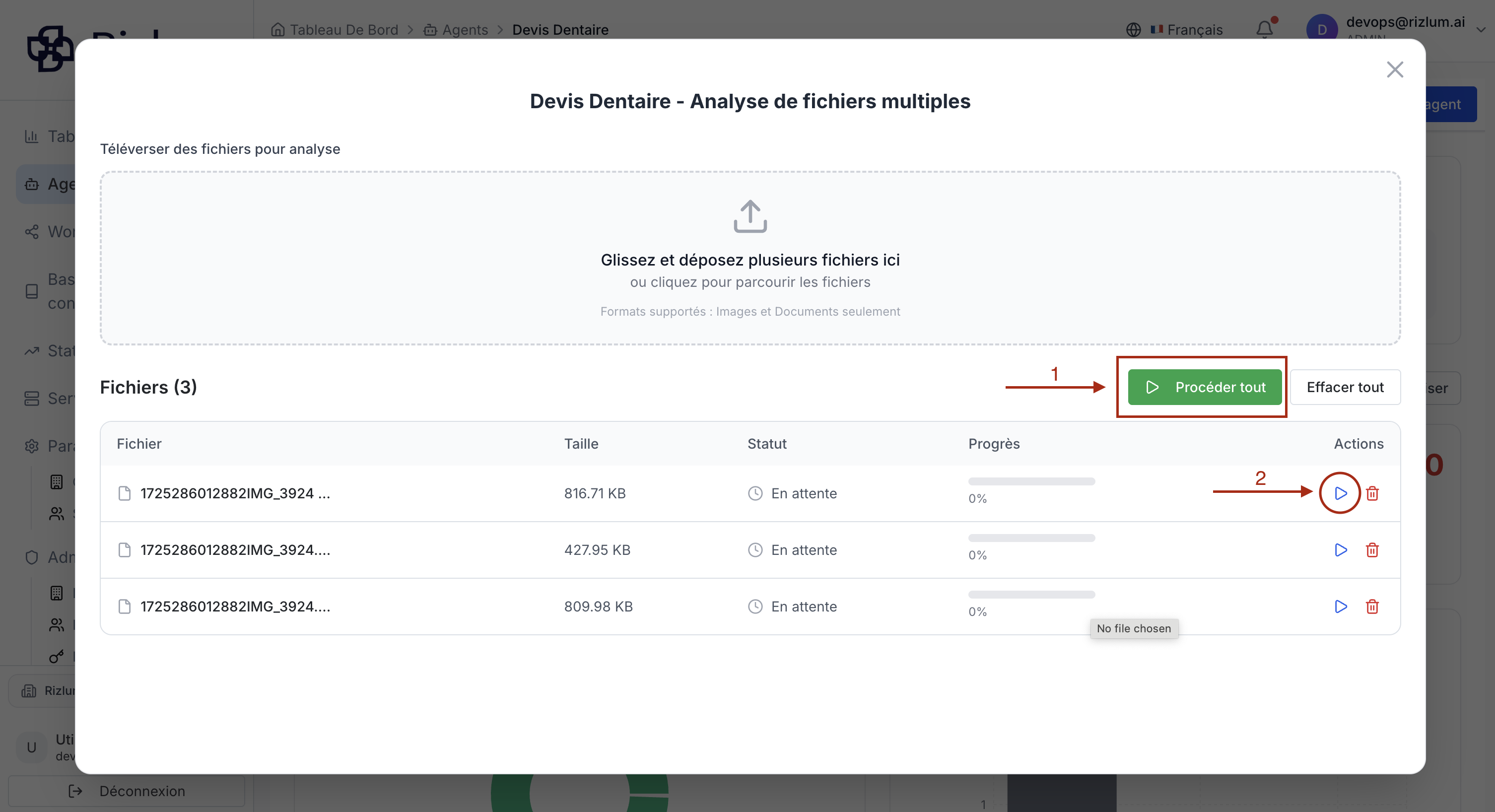
Task: Click En attente status in the 427.95 KB row
Action: pos(804,549)
